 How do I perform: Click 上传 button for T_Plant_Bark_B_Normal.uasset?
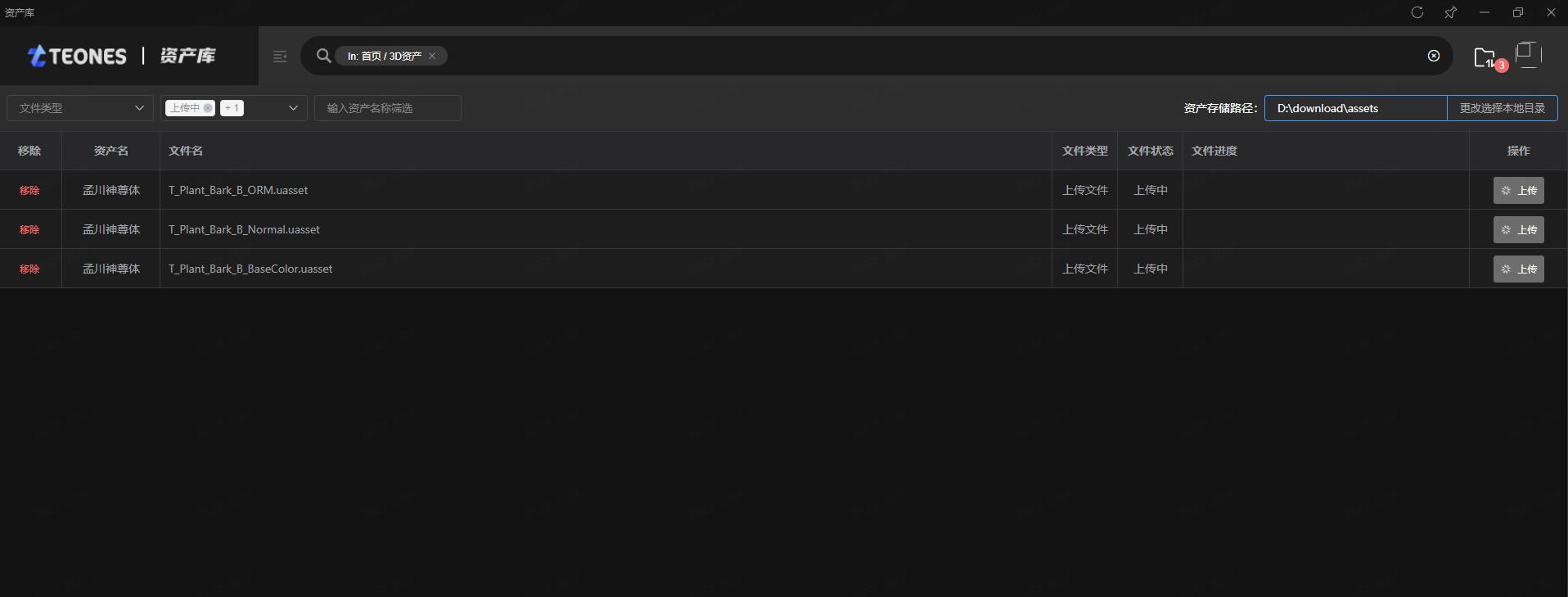(x=1518, y=230)
